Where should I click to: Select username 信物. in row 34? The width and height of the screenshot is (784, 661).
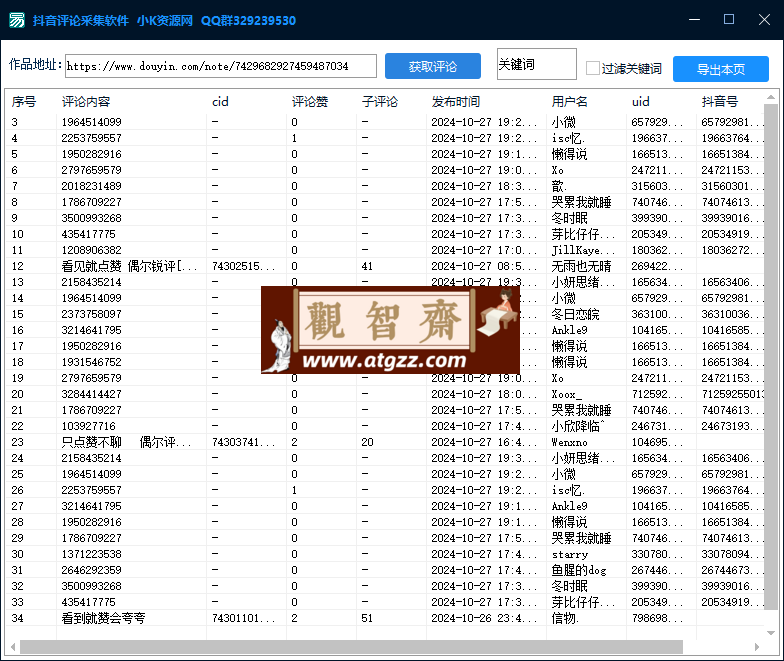tap(565, 618)
